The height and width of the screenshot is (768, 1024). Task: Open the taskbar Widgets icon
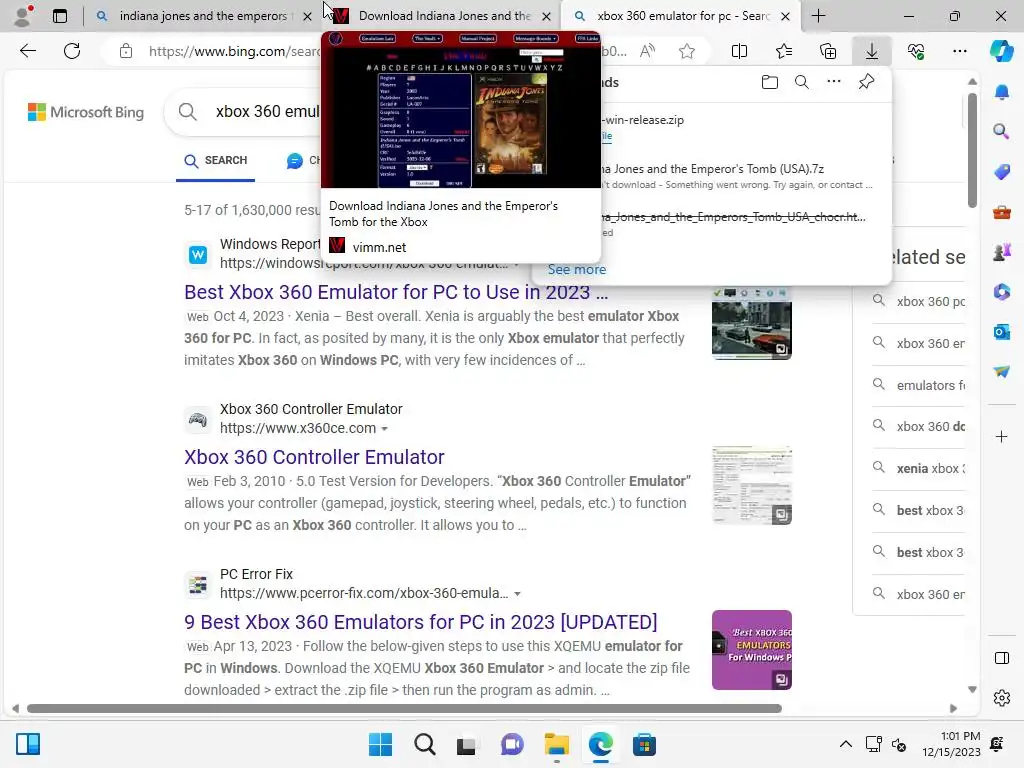coord(28,744)
